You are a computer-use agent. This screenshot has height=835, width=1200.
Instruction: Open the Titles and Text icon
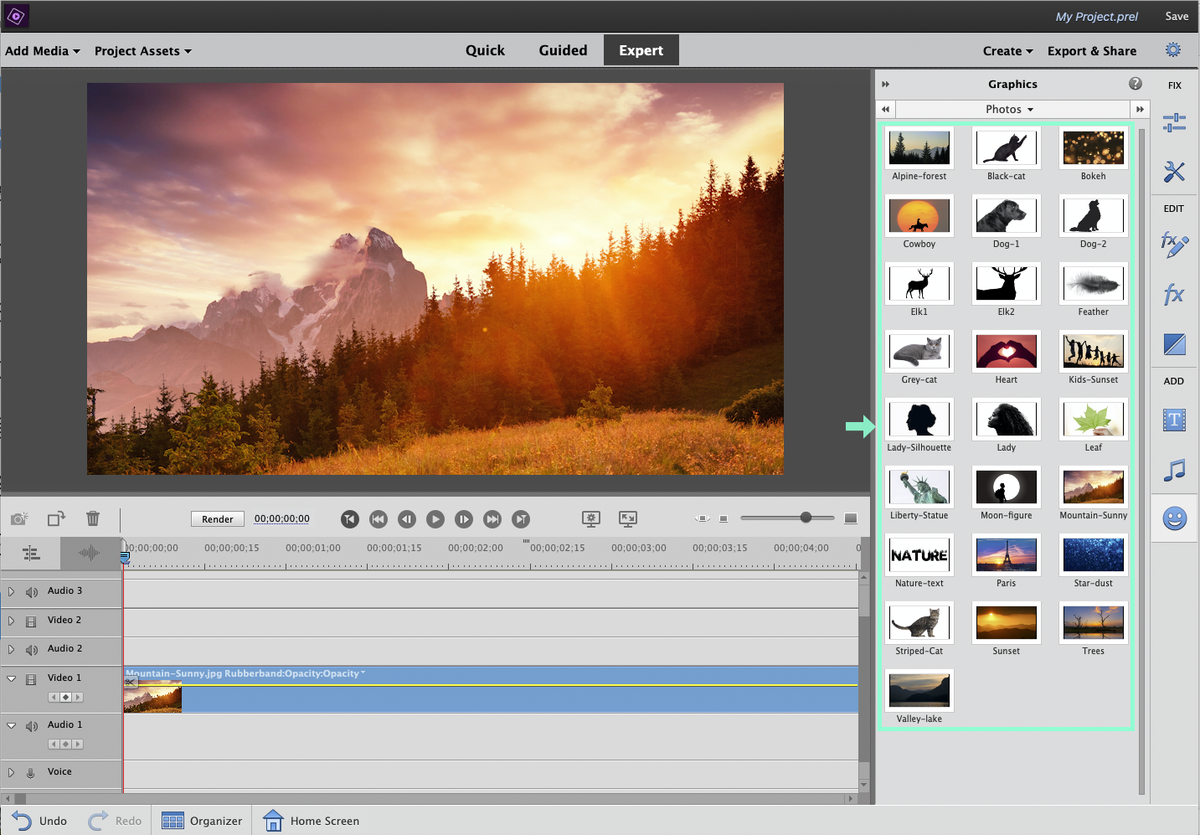point(1174,420)
